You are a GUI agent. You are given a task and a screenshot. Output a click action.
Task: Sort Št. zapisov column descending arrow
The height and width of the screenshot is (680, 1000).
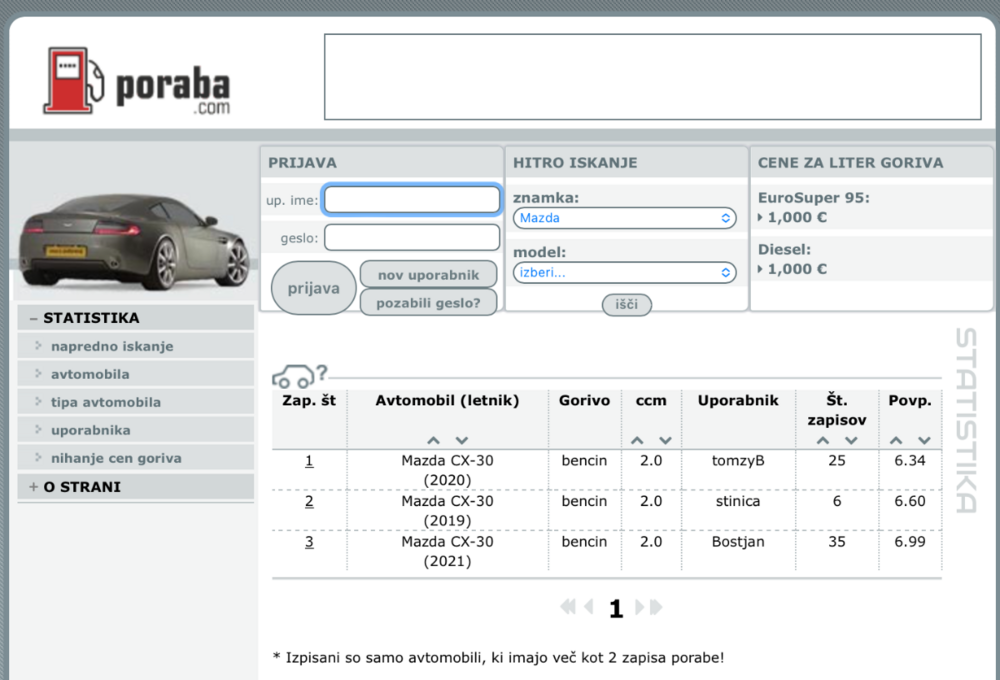(851, 440)
